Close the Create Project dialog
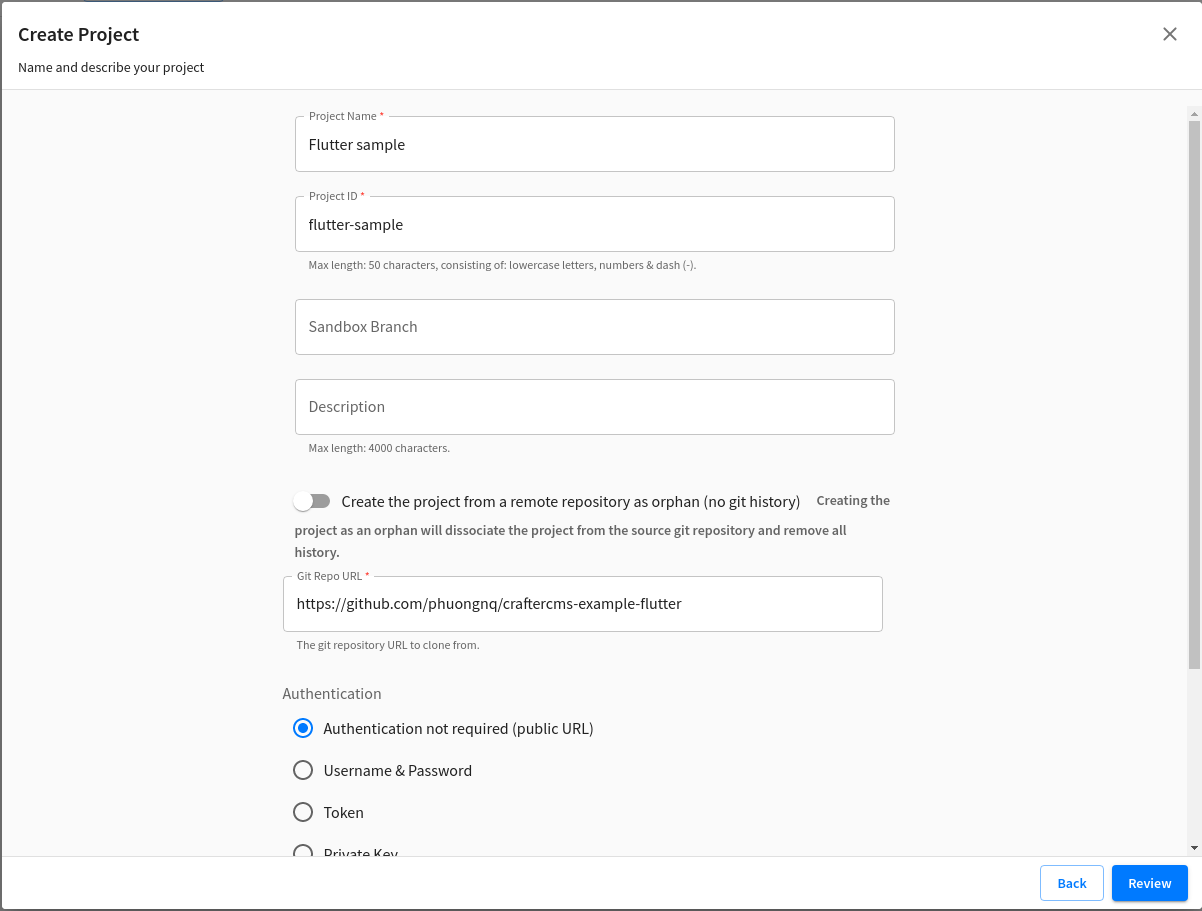The height and width of the screenshot is (911, 1202). point(1169,34)
